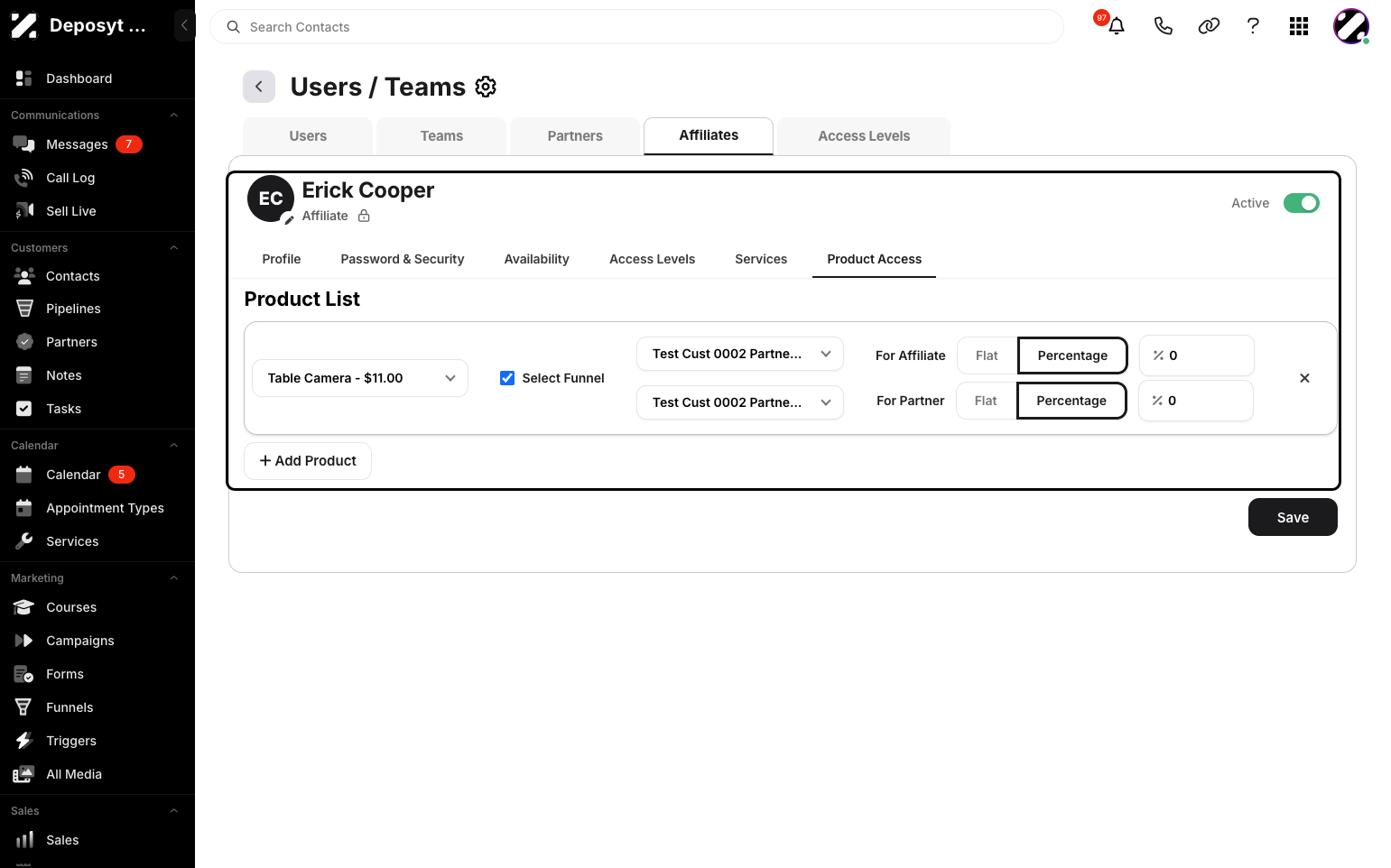Toggle the Active switch for Erick Cooper

coord(1301,203)
